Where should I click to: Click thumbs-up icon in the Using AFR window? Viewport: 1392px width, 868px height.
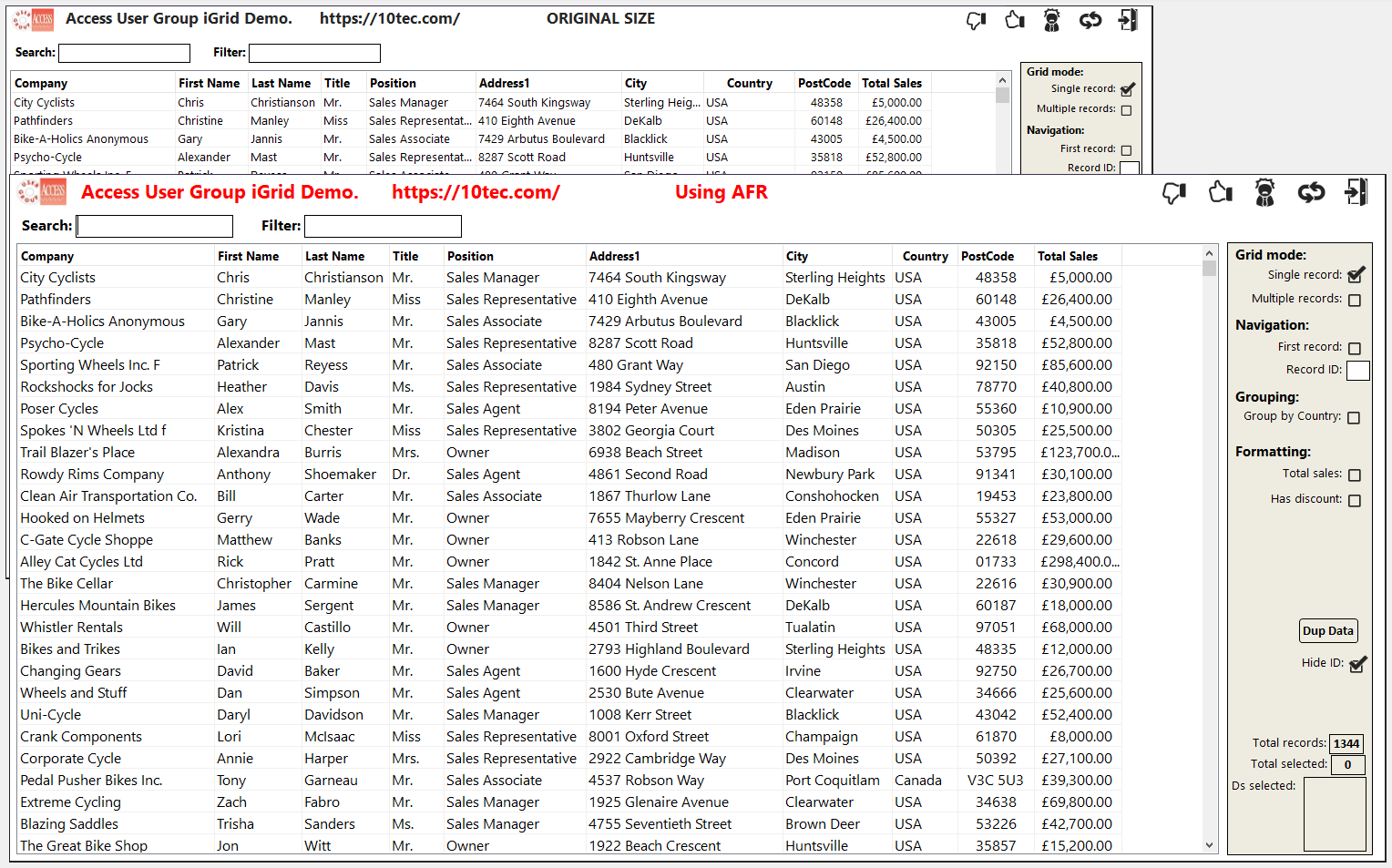tap(1220, 192)
